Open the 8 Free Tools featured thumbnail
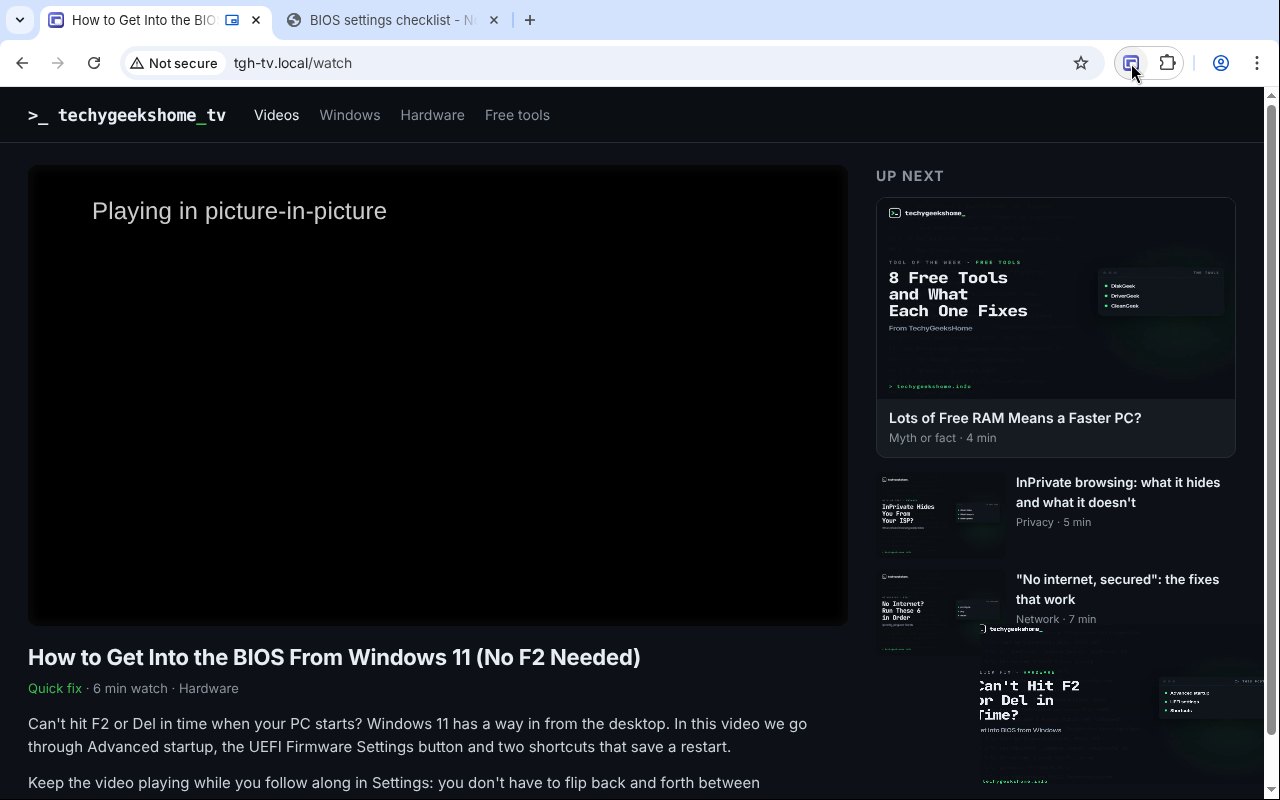Viewport: 1280px width, 800px height. [1056, 298]
